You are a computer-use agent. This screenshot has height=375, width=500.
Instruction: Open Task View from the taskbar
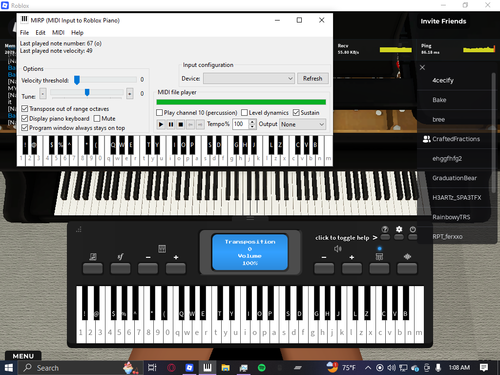coord(152,368)
